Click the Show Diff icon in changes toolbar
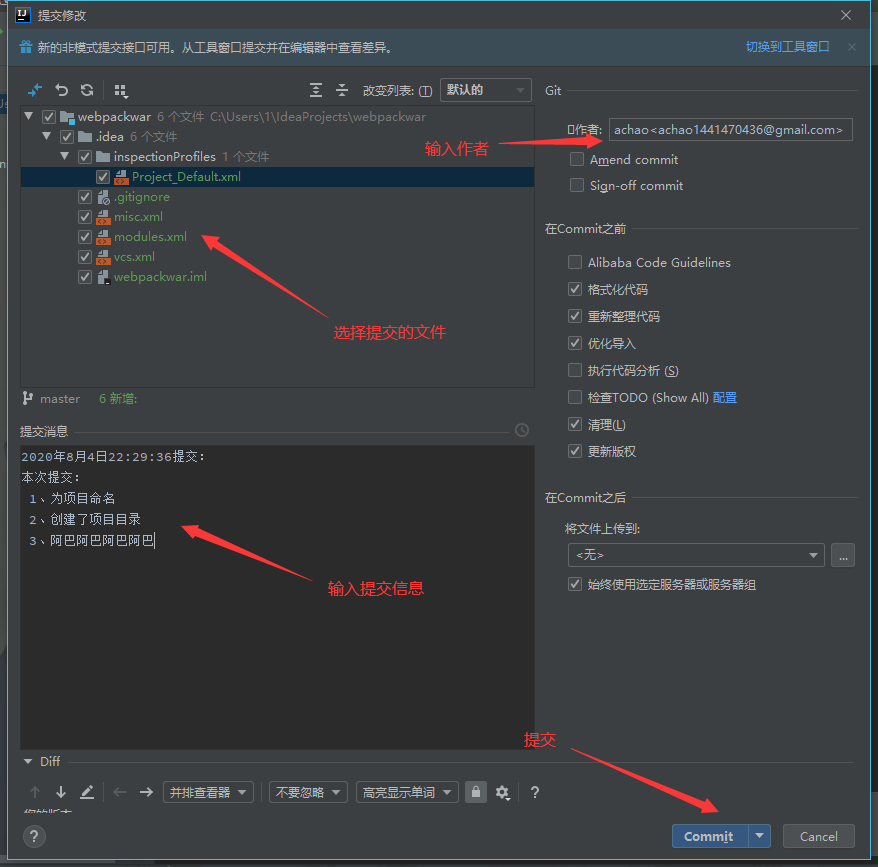 pyautogui.click(x=35, y=90)
